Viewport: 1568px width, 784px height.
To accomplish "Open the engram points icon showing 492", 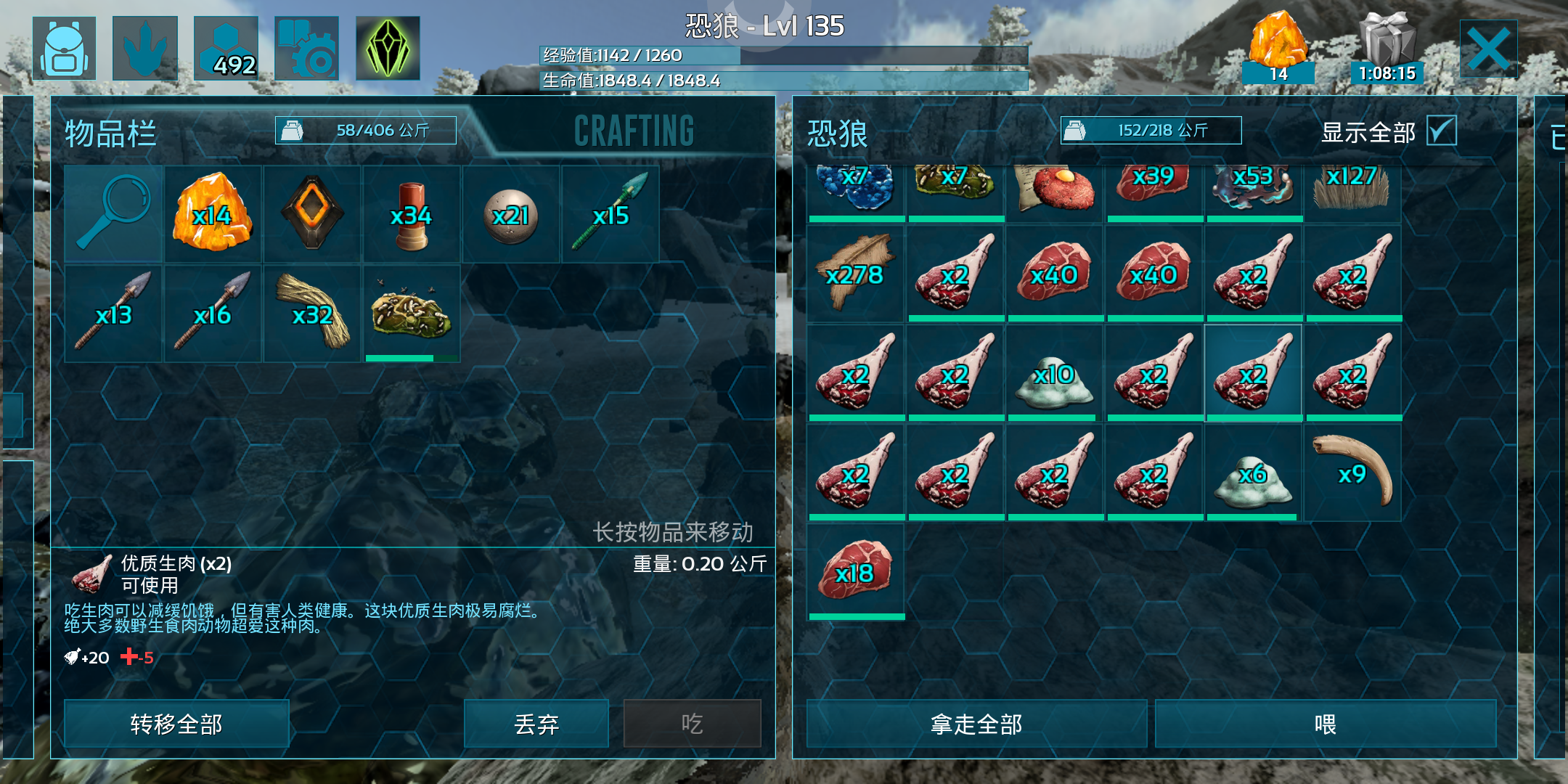I will [x=226, y=49].
